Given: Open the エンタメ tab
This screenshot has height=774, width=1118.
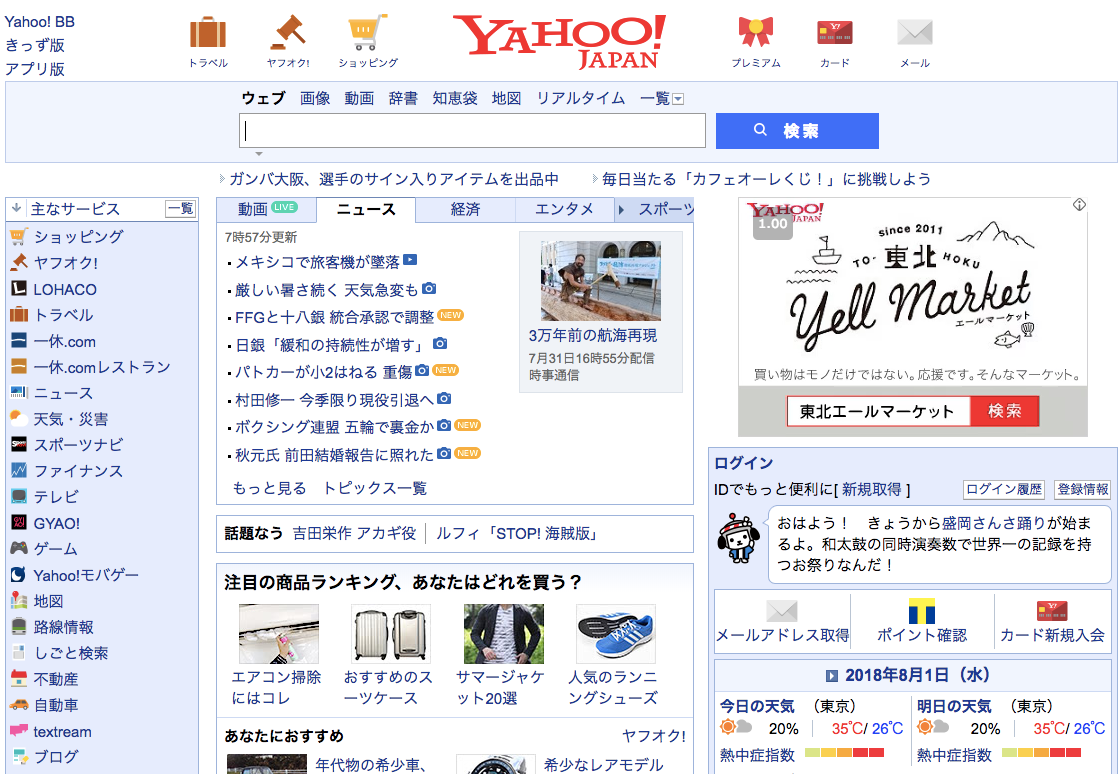Looking at the screenshot, I should (564, 210).
